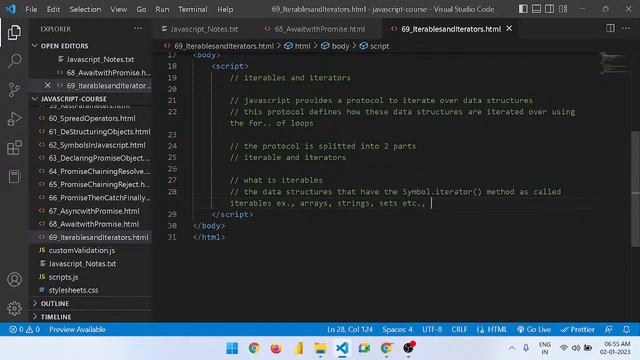Split the editor to the right
This screenshot has width=640, height=360.
point(610,28)
